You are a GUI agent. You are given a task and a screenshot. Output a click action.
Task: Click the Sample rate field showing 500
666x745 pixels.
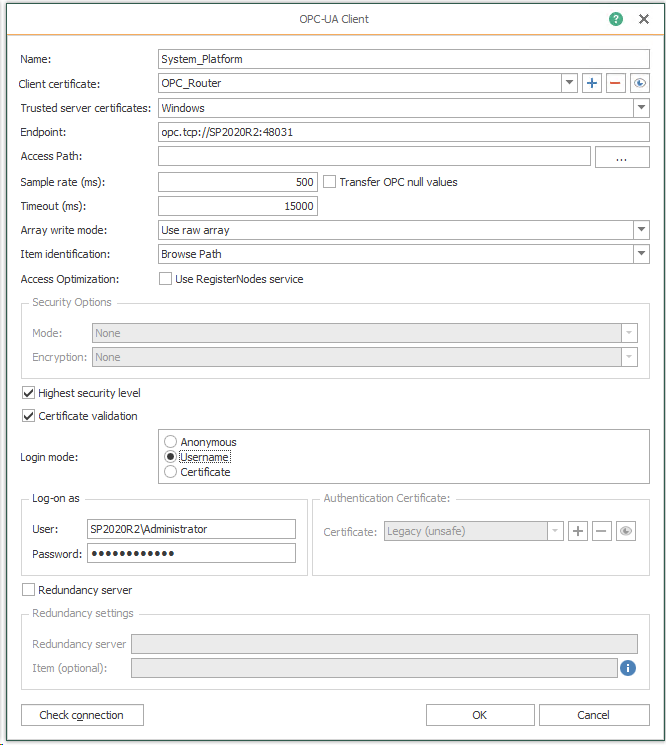[x=238, y=182]
